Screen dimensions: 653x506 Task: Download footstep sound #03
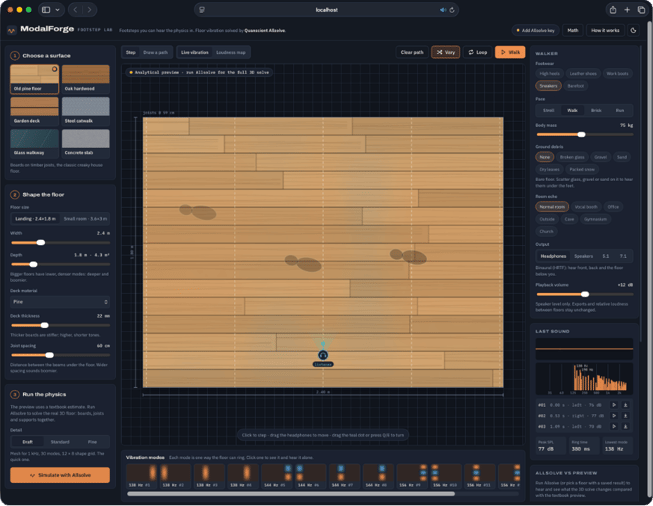pyautogui.click(x=625, y=426)
